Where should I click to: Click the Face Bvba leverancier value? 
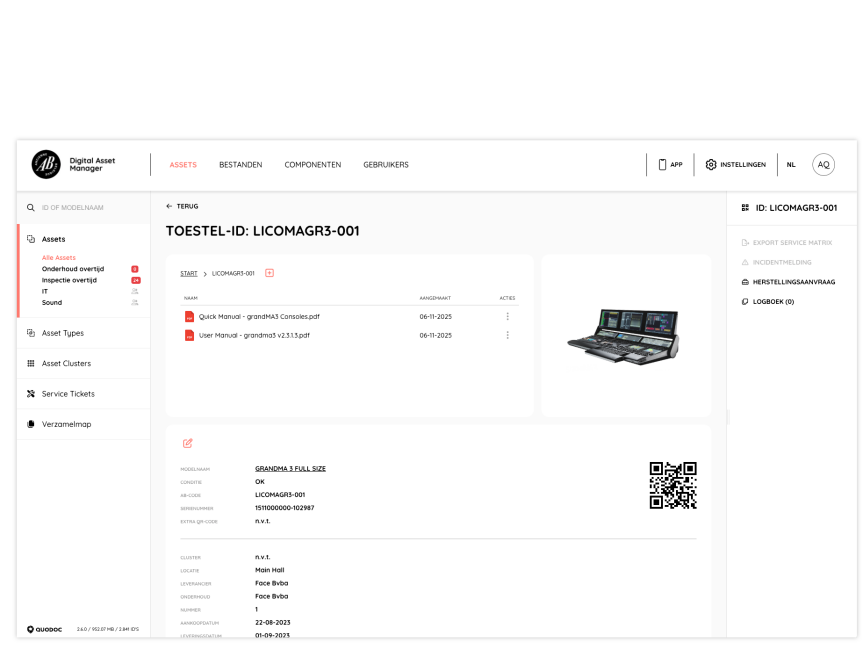click(271, 583)
